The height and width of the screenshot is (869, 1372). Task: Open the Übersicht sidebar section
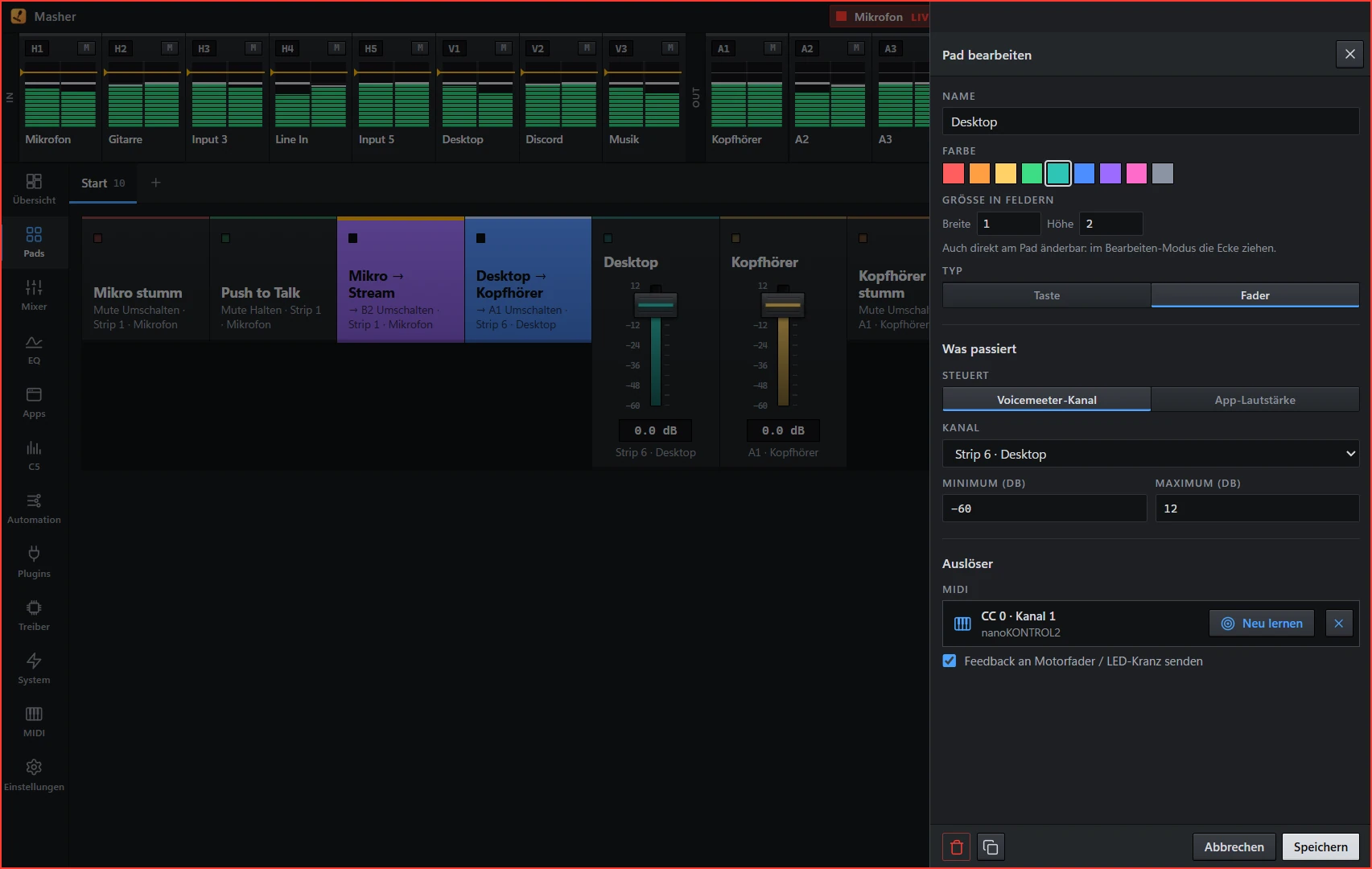click(34, 189)
